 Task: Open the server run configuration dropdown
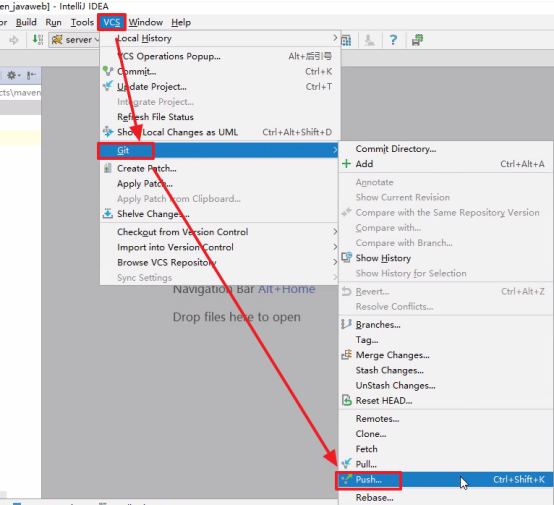(x=75, y=40)
